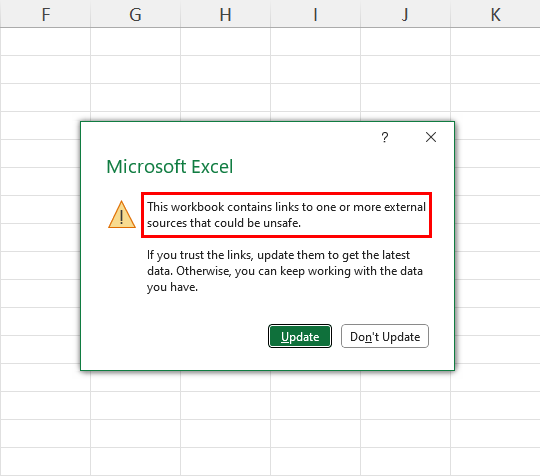This screenshot has width=540, height=476.
Task: Click the top cell under column H
Action: pyautogui.click(x=226, y=42)
